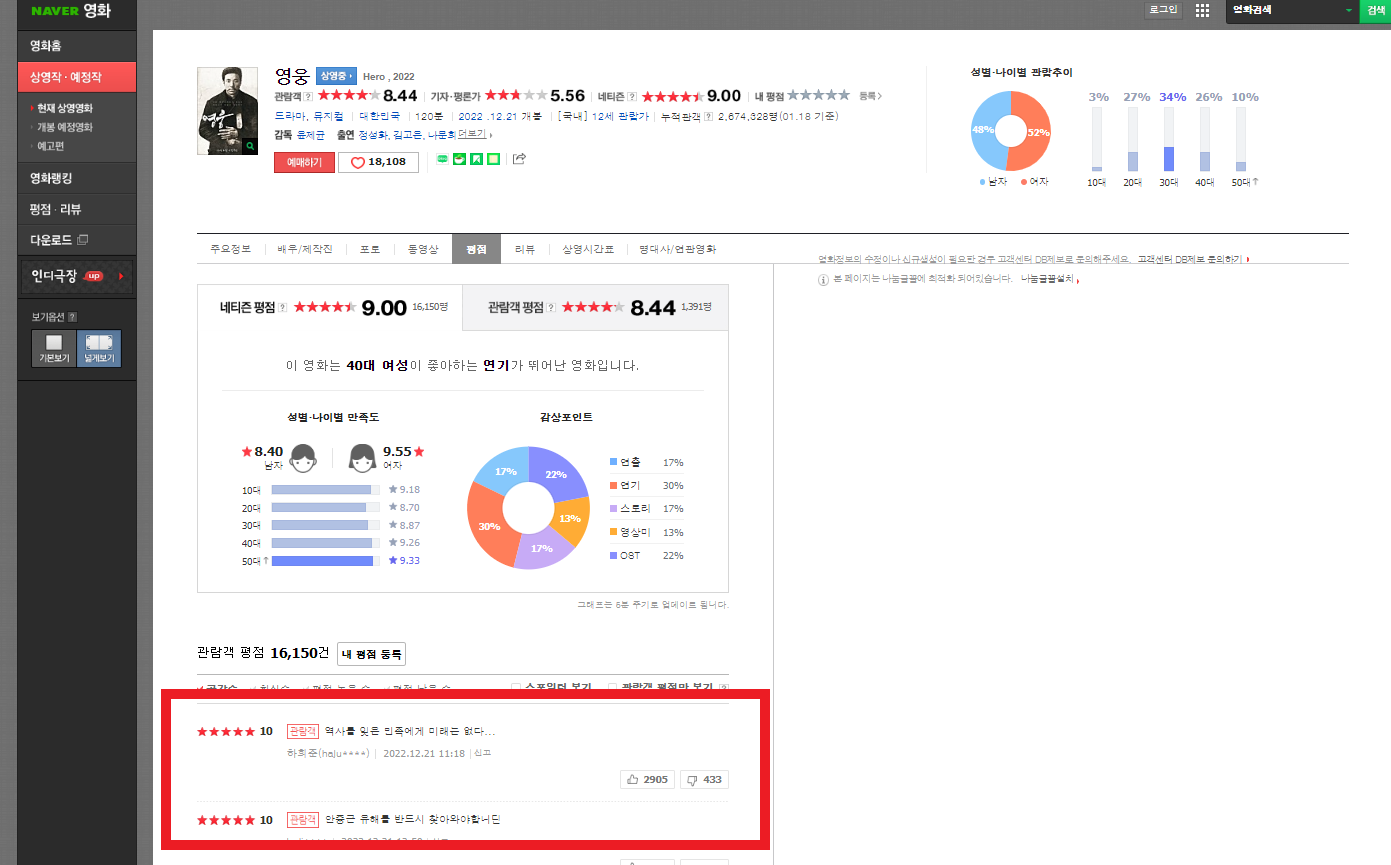Open 영화랭킹 in the sidebar
The height and width of the screenshot is (865, 1391).
tap(76, 178)
